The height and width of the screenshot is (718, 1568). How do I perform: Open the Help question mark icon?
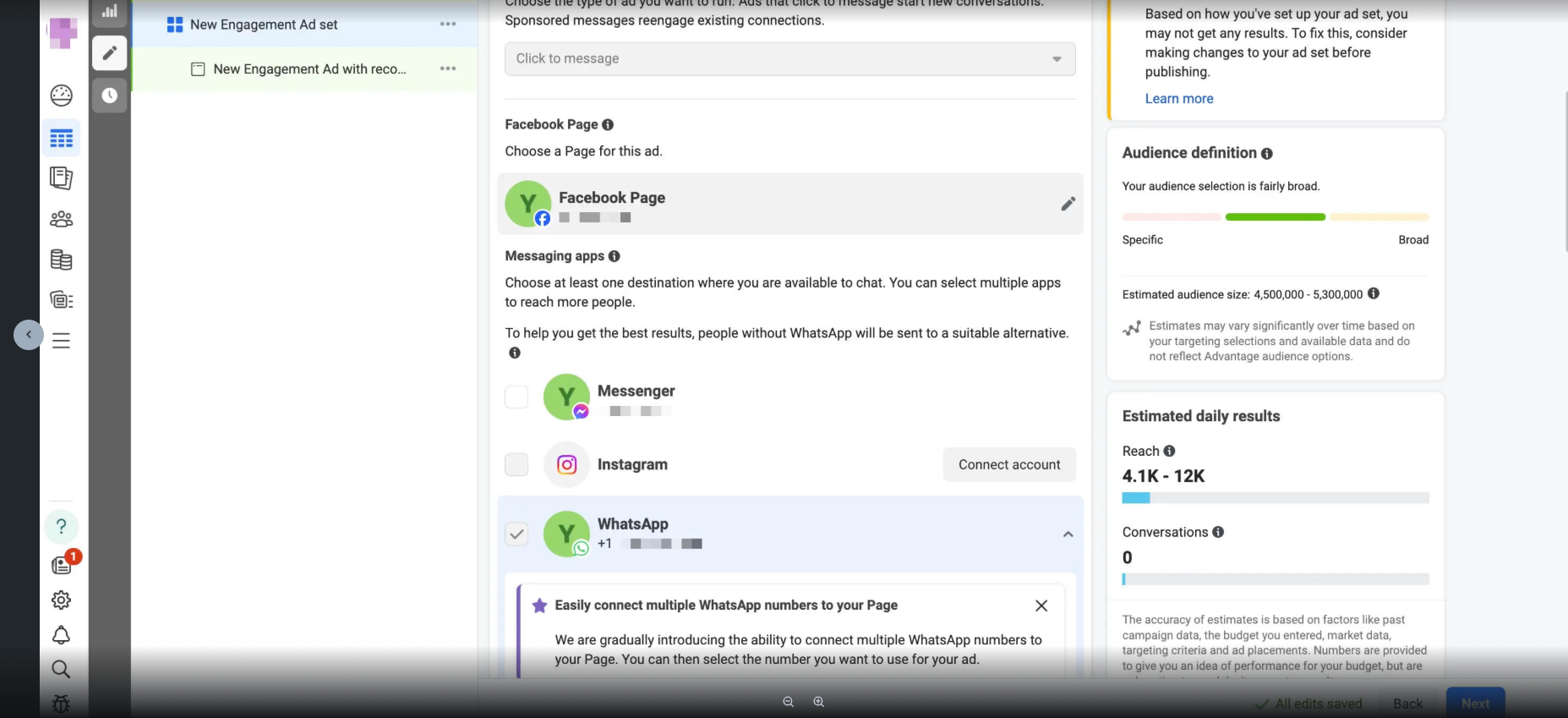tap(61, 526)
